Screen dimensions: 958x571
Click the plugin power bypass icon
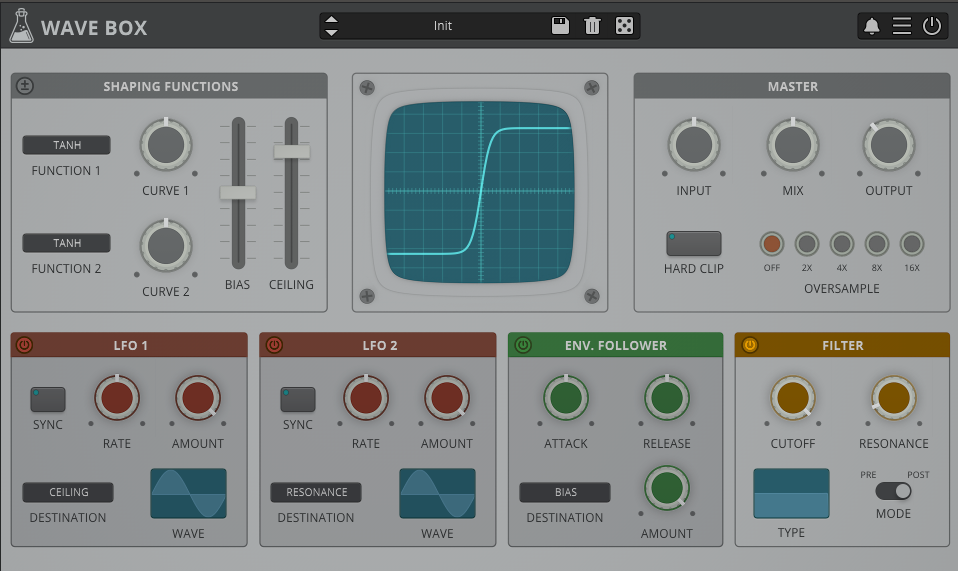(932, 26)
